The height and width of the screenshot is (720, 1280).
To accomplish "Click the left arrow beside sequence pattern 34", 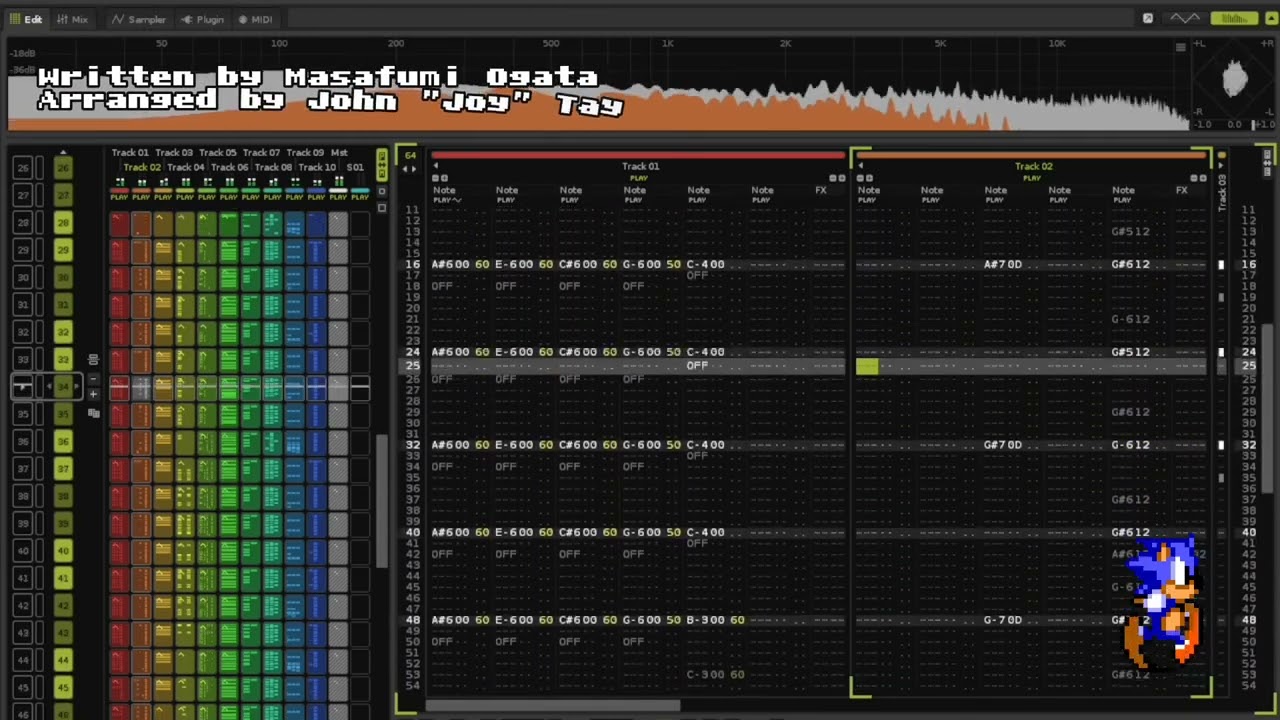I will coord(49,386).
